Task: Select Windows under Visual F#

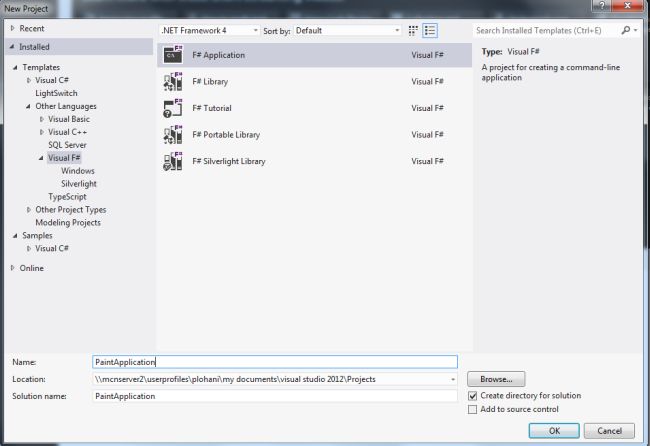Action: [x=78, y=171]
